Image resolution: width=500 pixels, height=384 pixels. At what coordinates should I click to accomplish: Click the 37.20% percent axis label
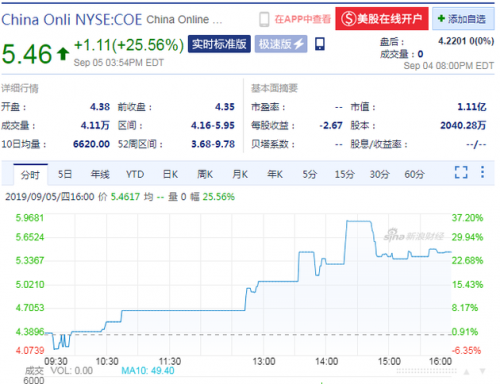(x=467, y=218)
